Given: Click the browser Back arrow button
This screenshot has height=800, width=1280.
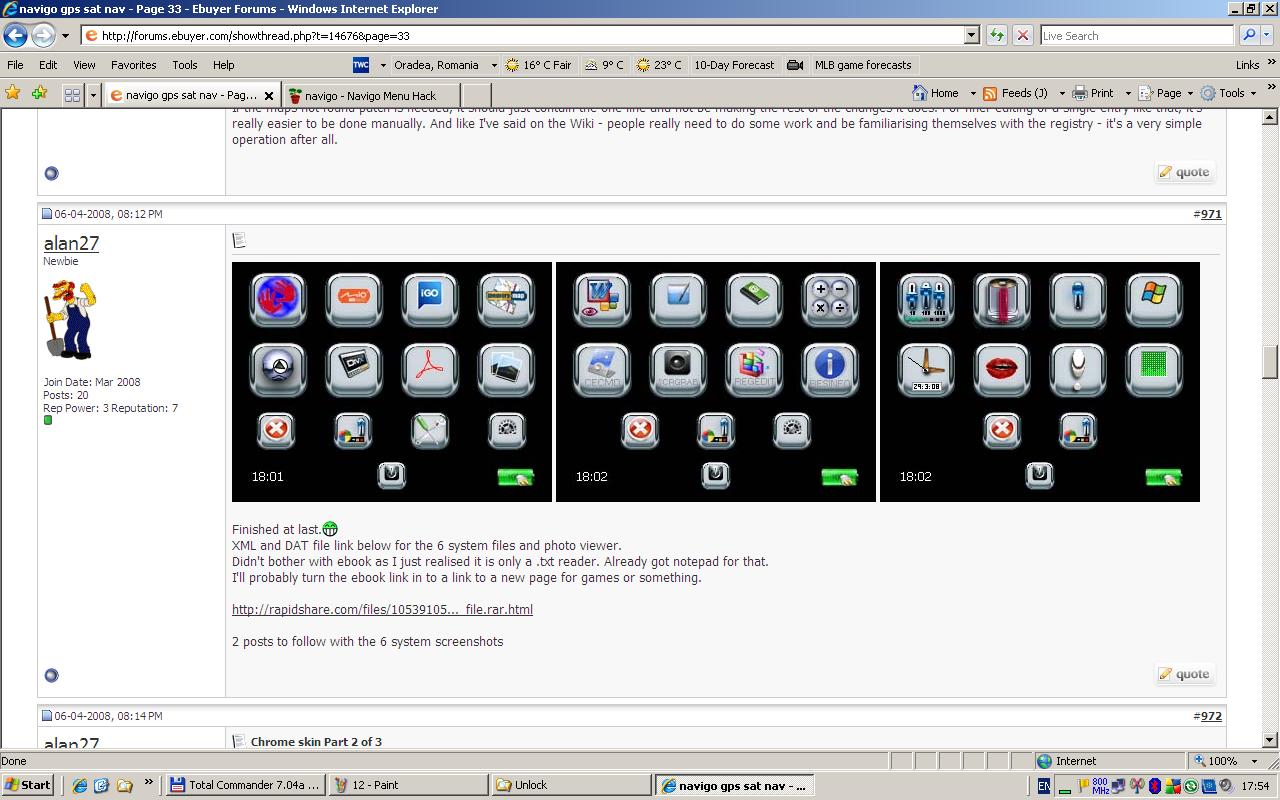Looking at the screenshot, I should tap(15, 35).
